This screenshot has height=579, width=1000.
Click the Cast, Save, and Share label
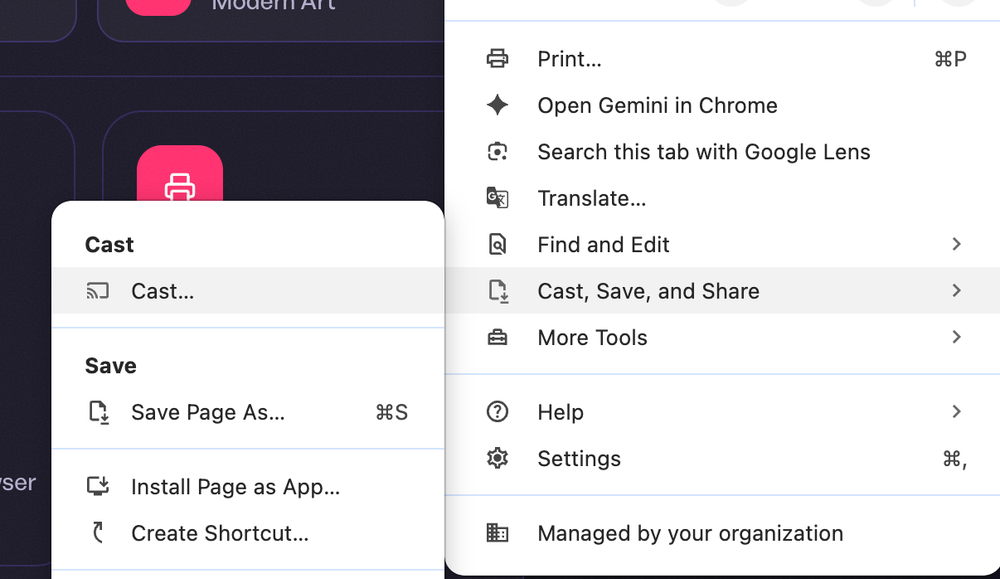[649, 291]
